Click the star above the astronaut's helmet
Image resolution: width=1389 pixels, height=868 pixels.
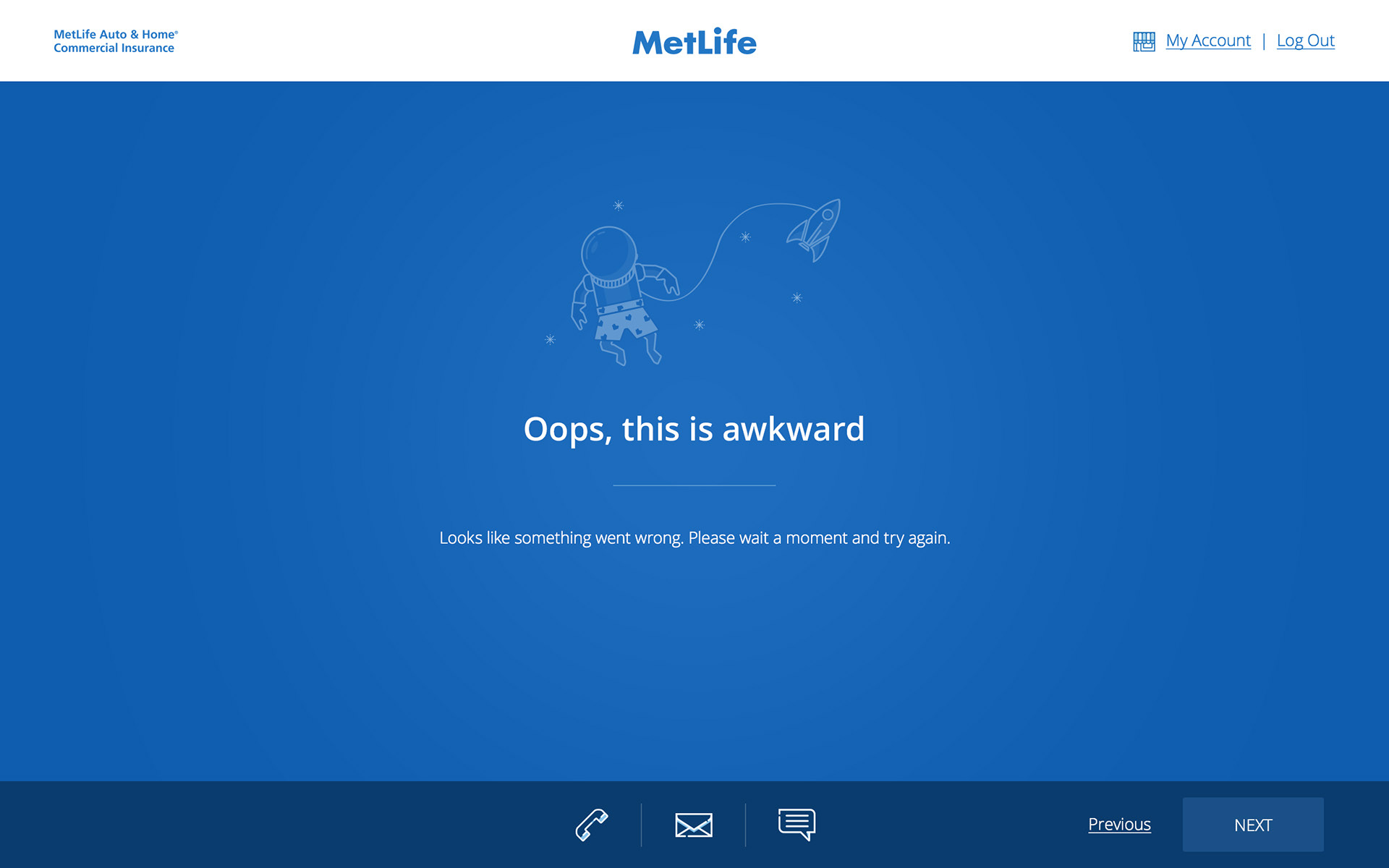click(x=619, y=205)
